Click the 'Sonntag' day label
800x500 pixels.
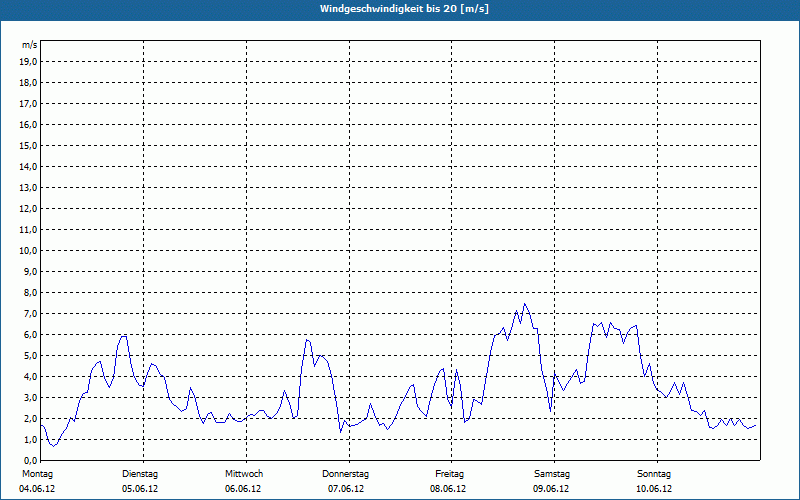tap(654, 474)
